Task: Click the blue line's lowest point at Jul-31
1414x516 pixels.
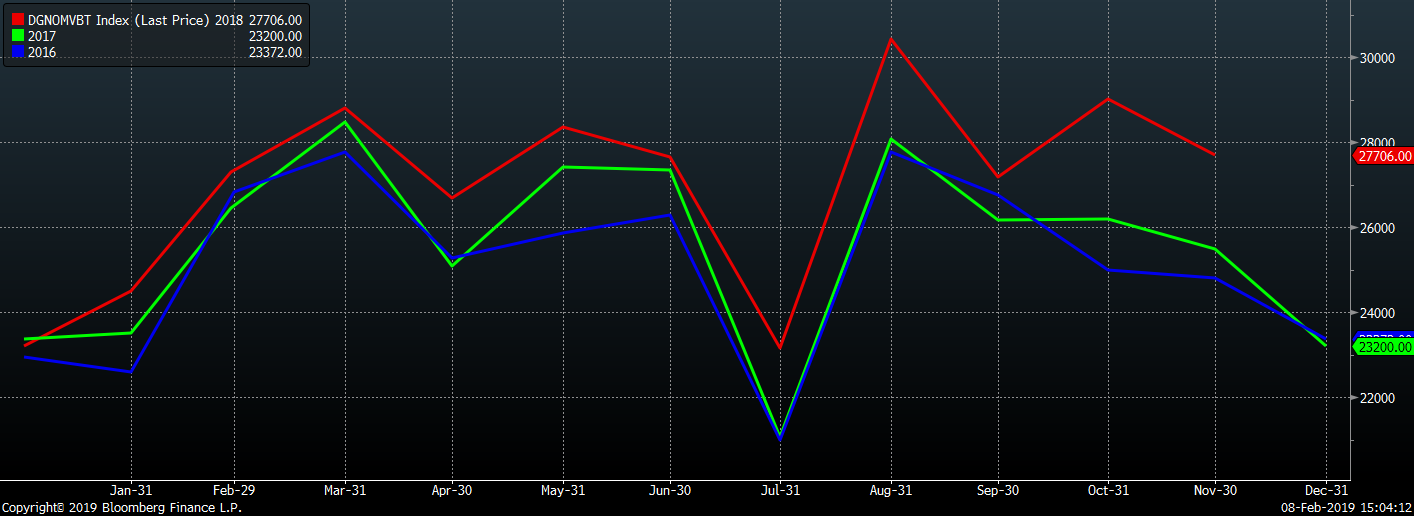Action: pyautogui.click(x=779, y=438)
